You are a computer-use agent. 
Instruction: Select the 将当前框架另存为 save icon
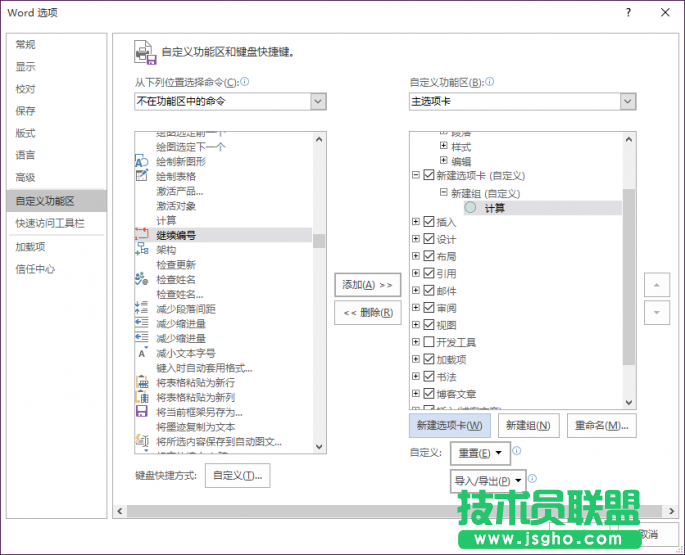point(141,412)
